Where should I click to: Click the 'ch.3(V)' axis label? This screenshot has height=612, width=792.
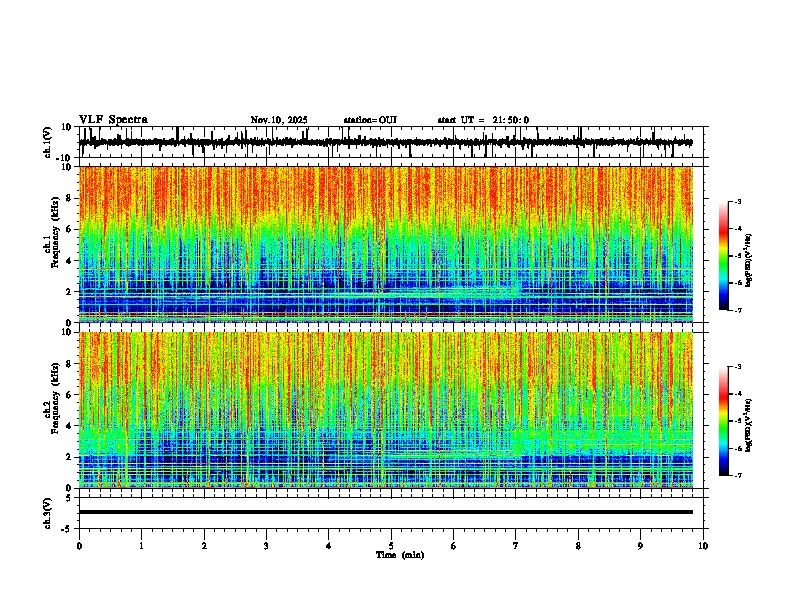click(x=48, y=513)
